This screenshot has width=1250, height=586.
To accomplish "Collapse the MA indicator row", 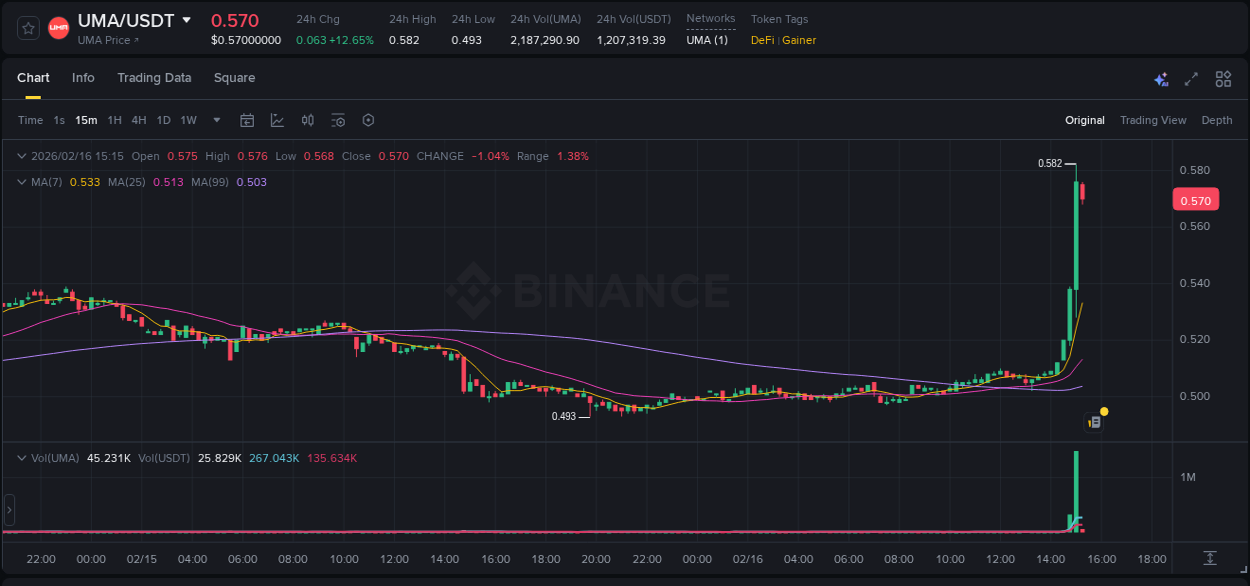I will tap(21, 182).
